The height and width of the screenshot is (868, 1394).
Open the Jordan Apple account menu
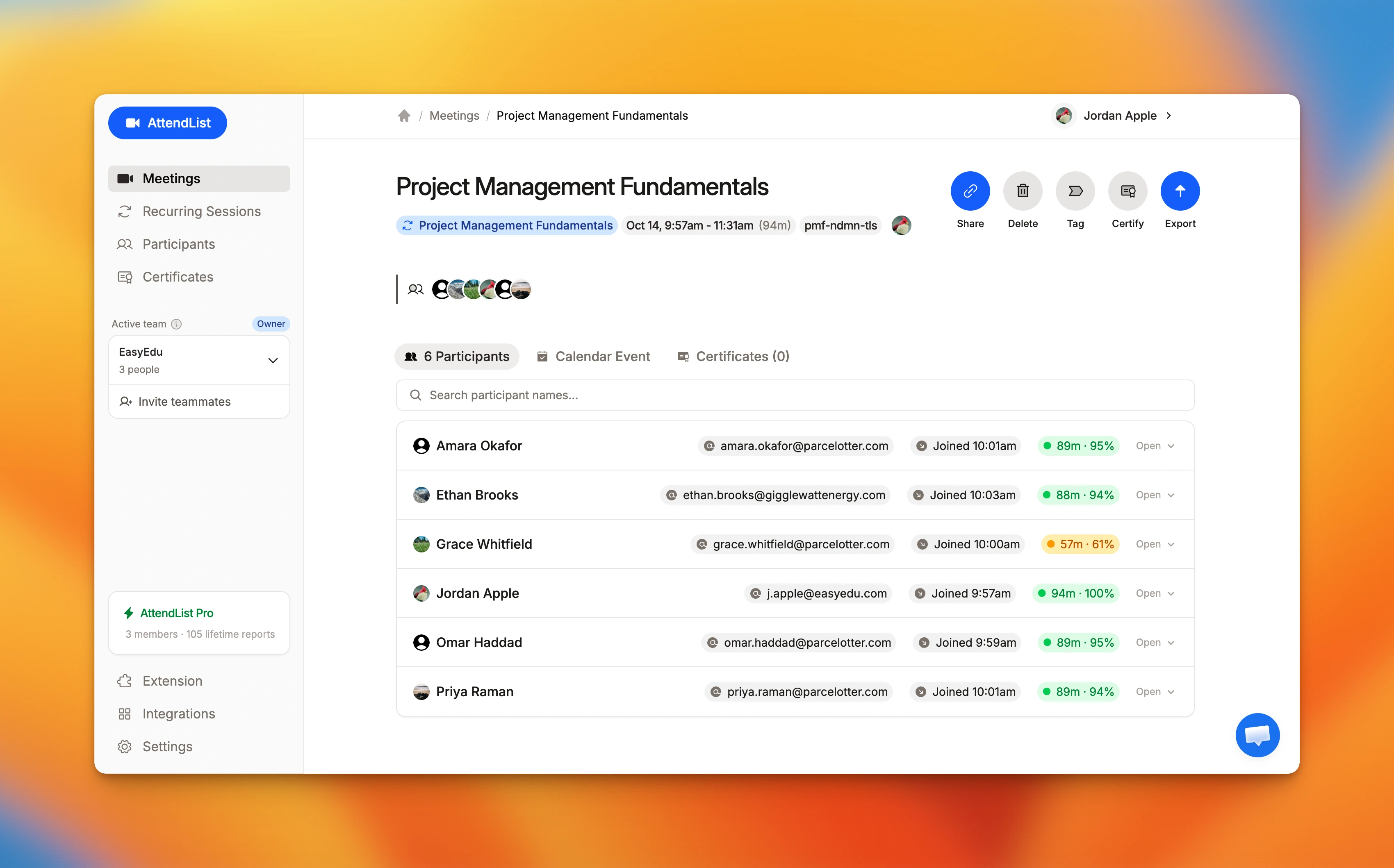pyautogui.click(x=1114, y=116)
